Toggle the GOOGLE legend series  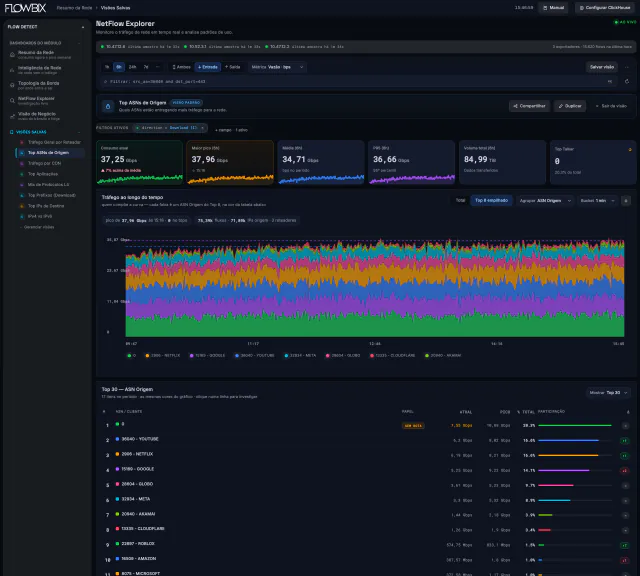click(x=207, y=356)
